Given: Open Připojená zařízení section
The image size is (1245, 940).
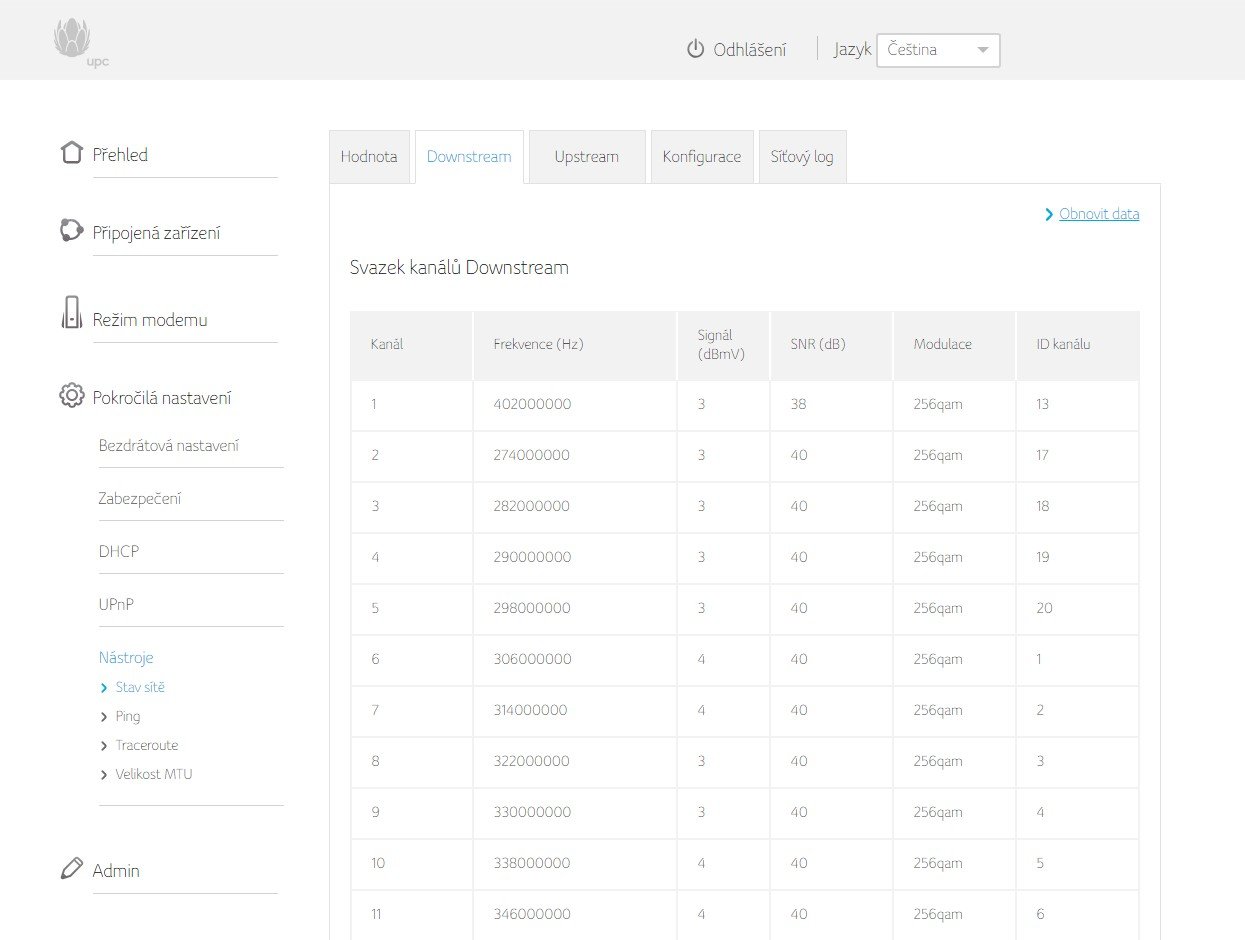Looking at the screenshot, I should pyautogui.click(x=156, y=233).
